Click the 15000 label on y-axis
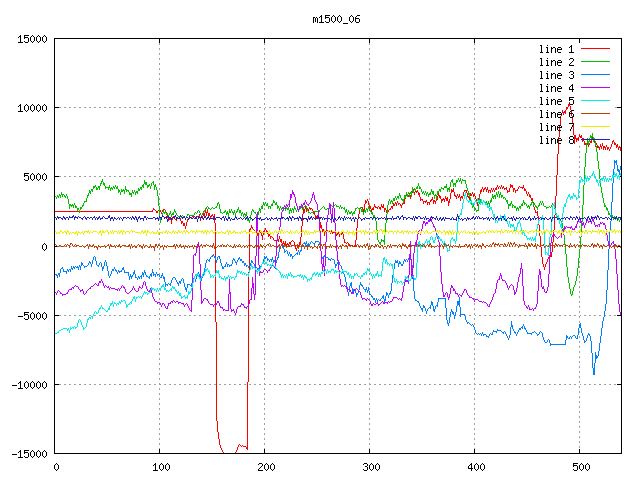The height and width of the screenshot is (480, 640). coord(31,39)
